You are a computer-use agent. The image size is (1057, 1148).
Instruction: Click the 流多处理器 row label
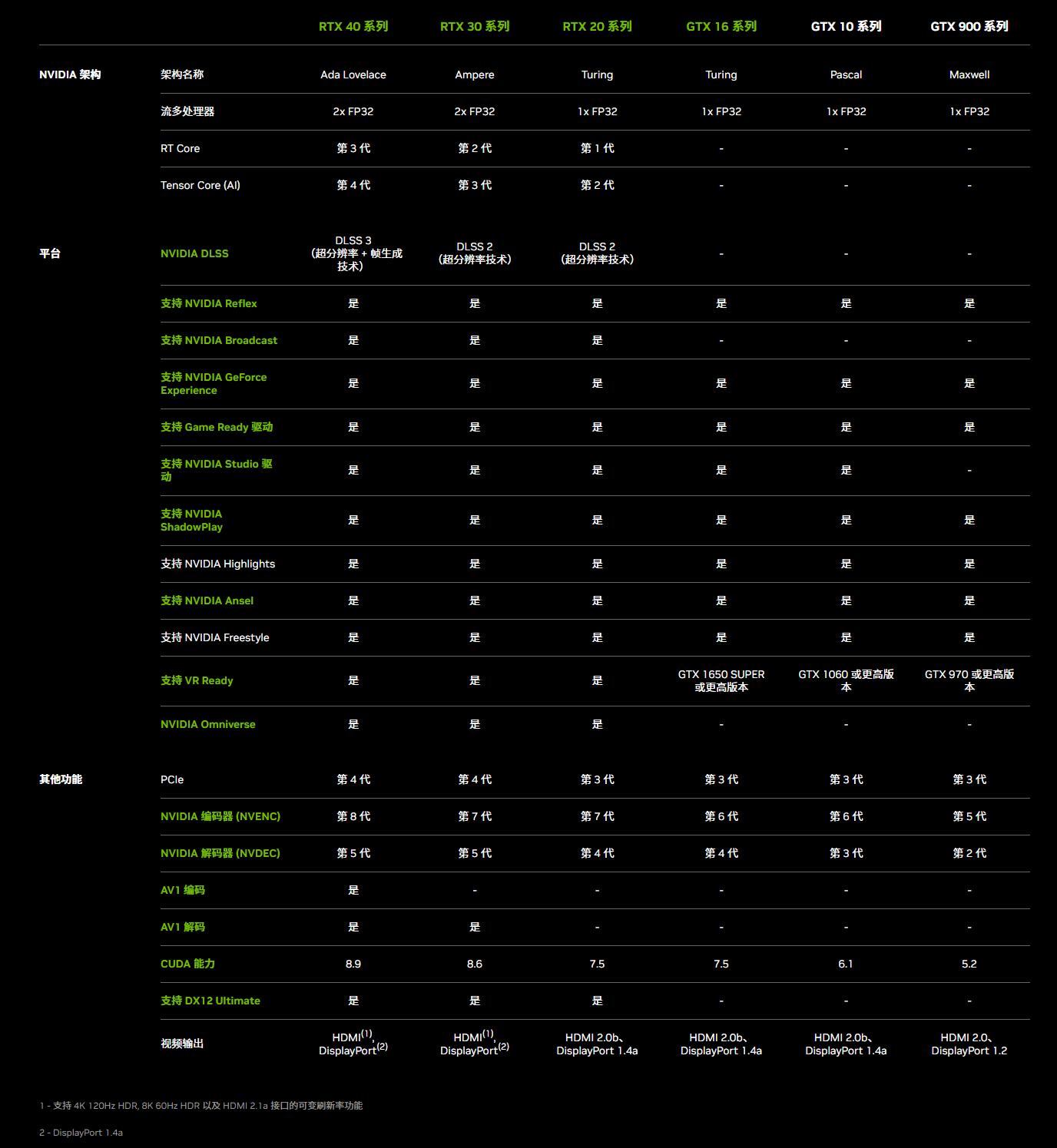point(187,111)
